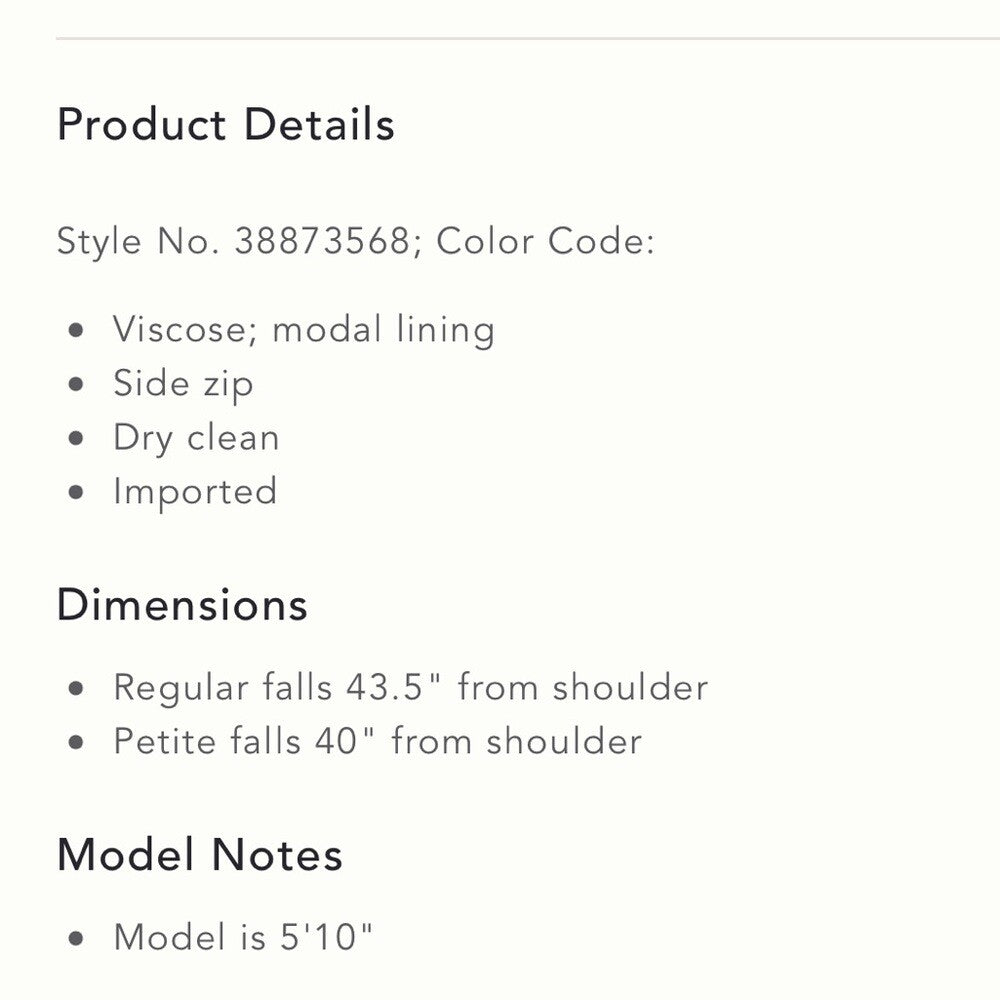Click the horizontal divider above Product Details
The height and width of the screenshot is (1000, 1000).
pos(527,38)
